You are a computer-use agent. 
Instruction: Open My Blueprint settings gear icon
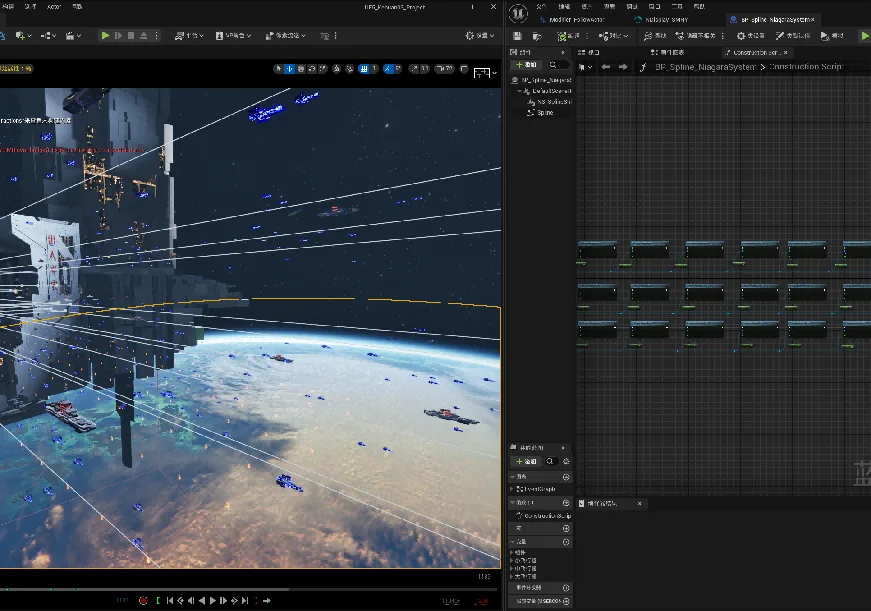567,462
